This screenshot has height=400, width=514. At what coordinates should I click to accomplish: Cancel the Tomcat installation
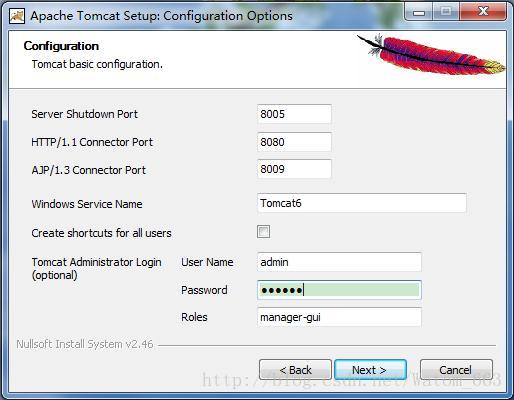(456, 370)
